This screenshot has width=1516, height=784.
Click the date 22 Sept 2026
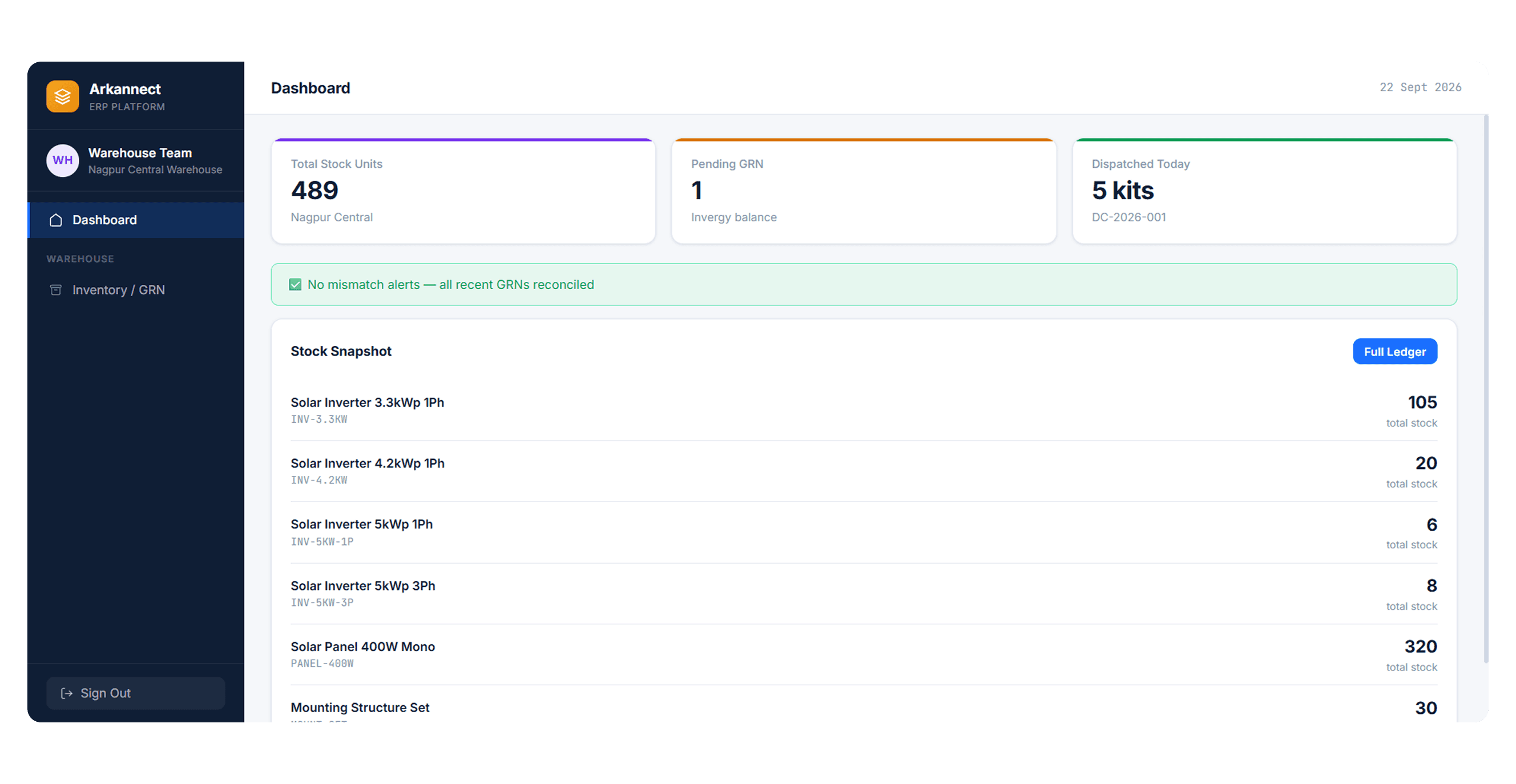click(1420, 87)
